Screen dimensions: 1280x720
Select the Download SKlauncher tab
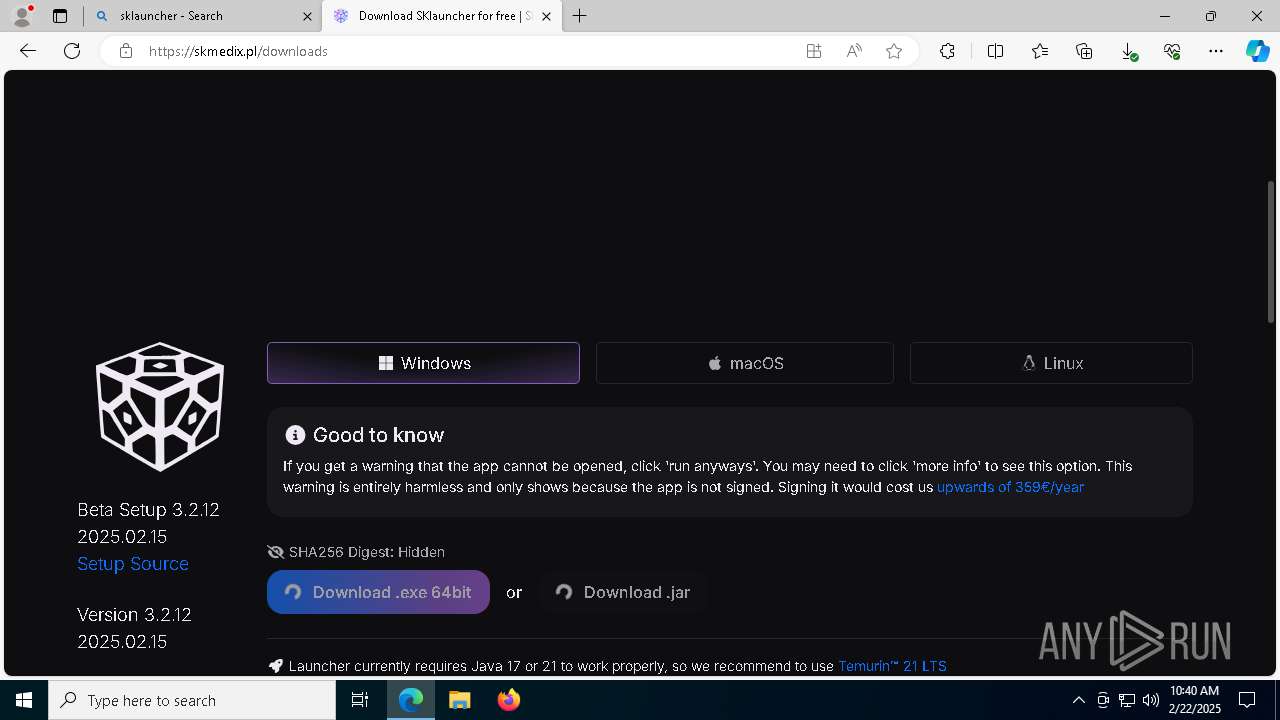tap(443, 16)
